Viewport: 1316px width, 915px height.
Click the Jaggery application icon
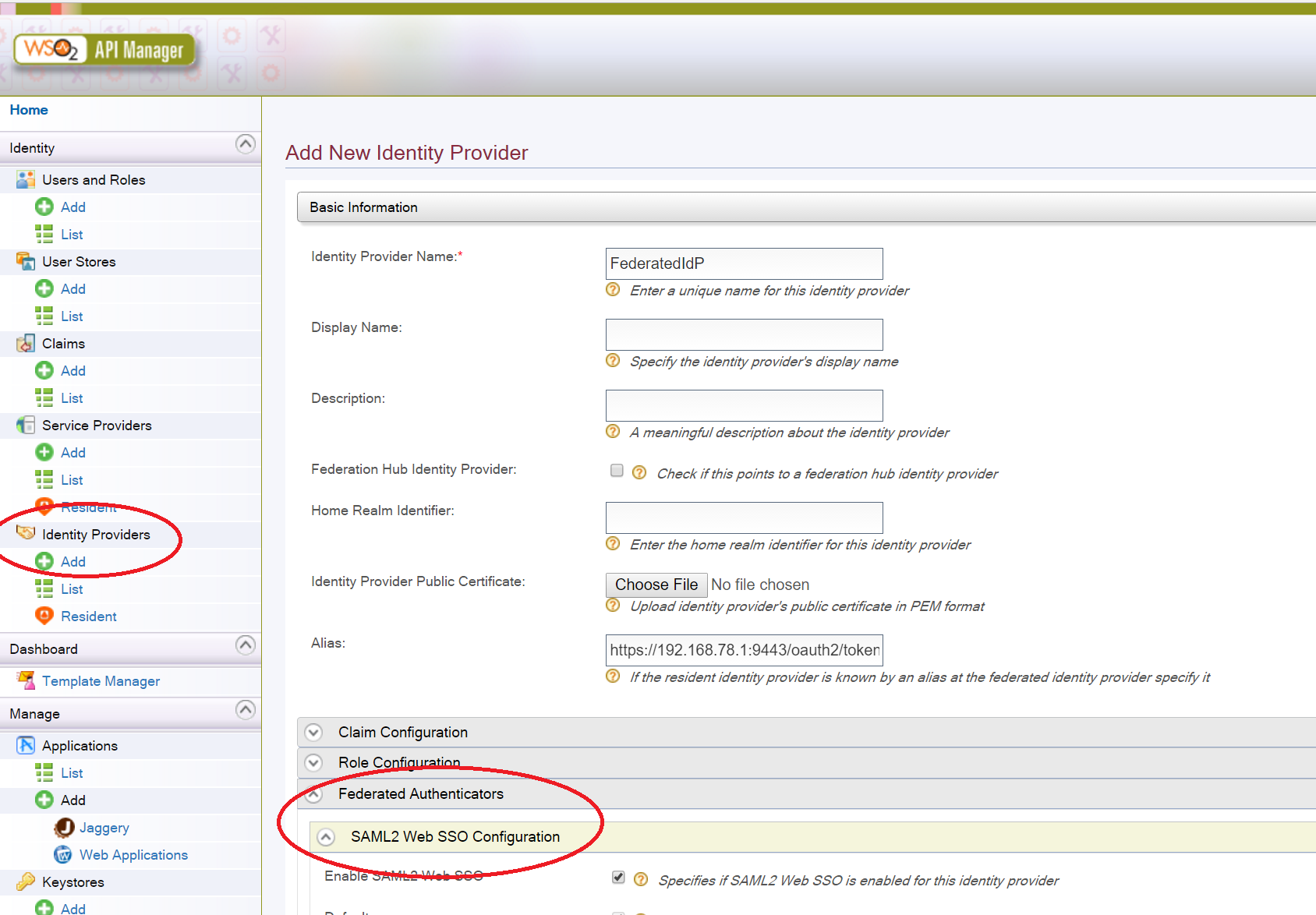click(x=64, y=827)
